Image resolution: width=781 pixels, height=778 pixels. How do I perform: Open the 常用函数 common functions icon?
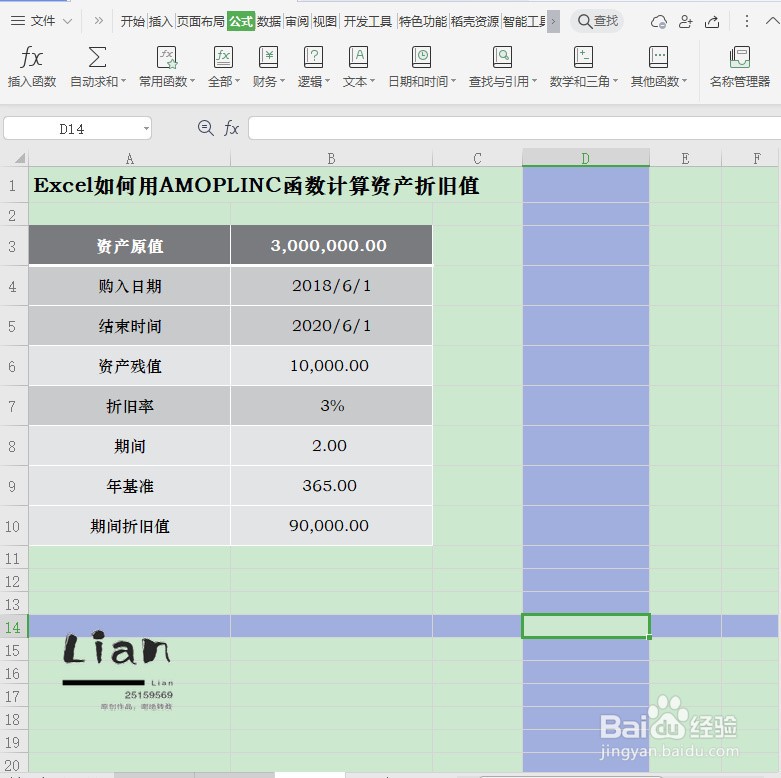click(x=166, y=57)
